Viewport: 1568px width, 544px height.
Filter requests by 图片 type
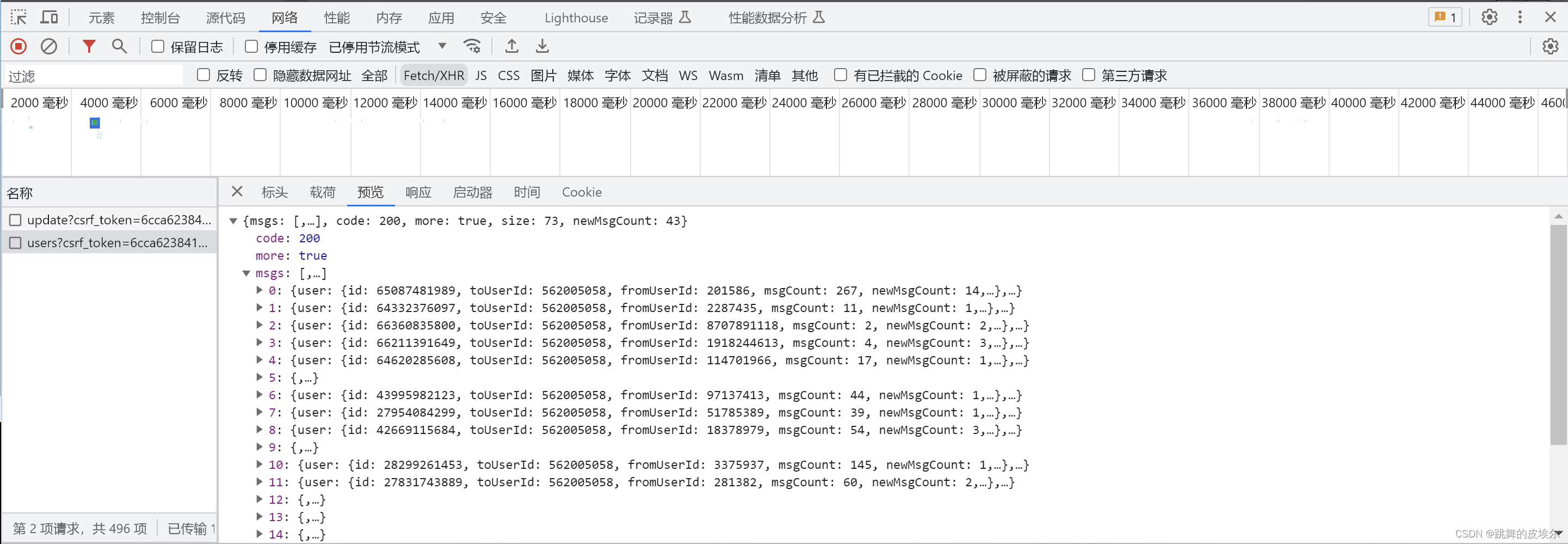click(x=544, y=76)
